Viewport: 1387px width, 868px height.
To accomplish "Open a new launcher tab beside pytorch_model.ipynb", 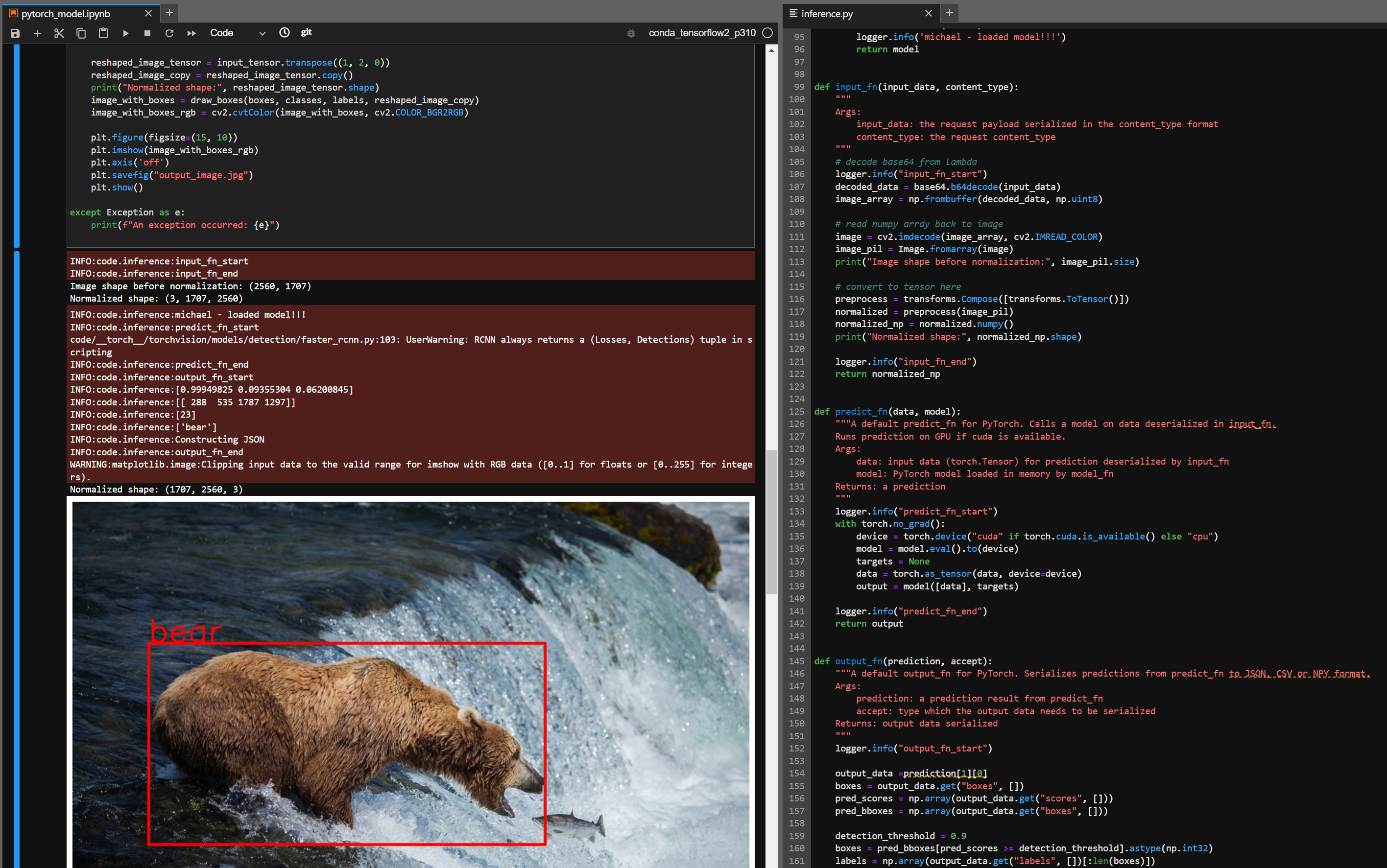I will (x=169, y=13).
